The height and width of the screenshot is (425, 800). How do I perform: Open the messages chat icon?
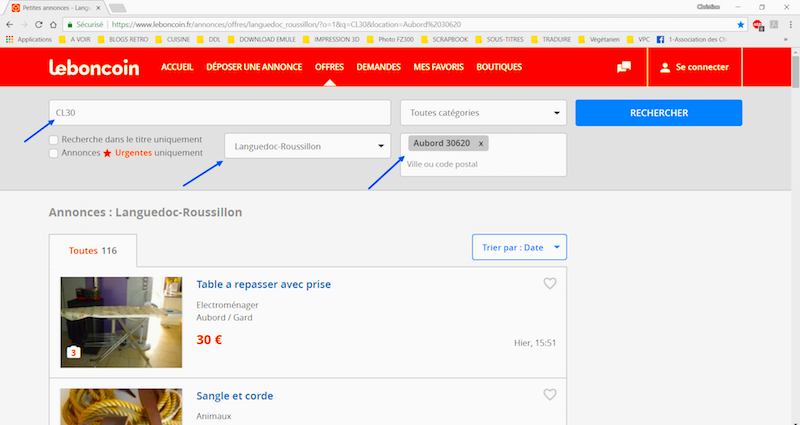click(623, 67)
